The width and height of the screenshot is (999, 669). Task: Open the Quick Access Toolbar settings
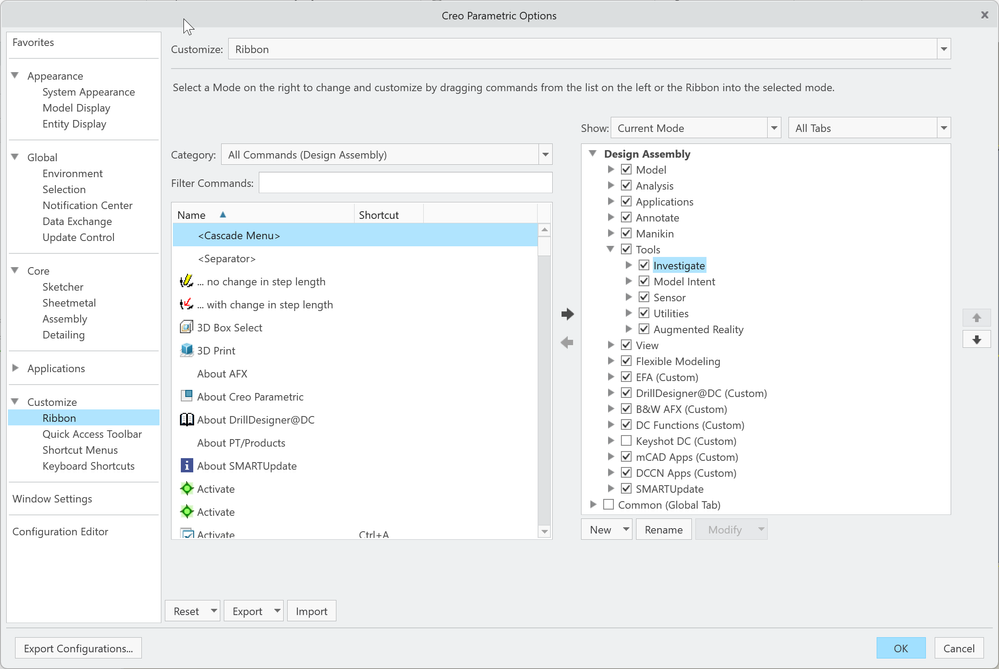pyautogui.click(x=92, y=434)
